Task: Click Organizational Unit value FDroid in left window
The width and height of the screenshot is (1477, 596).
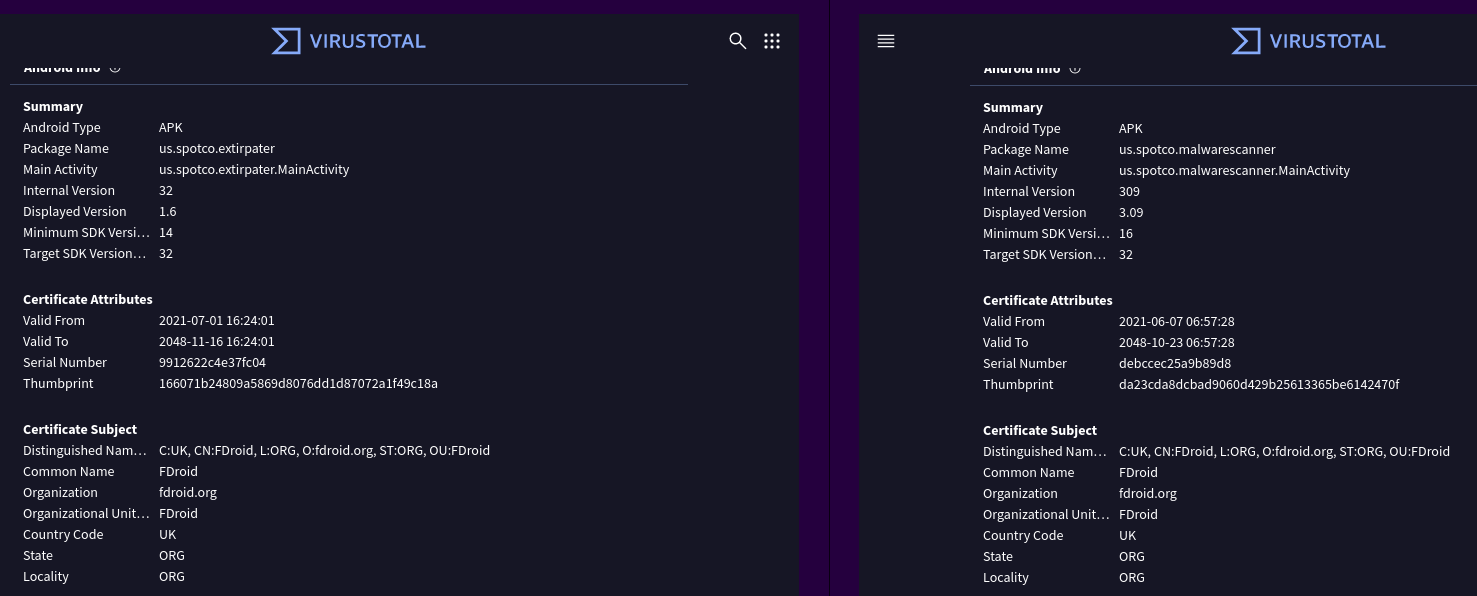Action: 179,514
